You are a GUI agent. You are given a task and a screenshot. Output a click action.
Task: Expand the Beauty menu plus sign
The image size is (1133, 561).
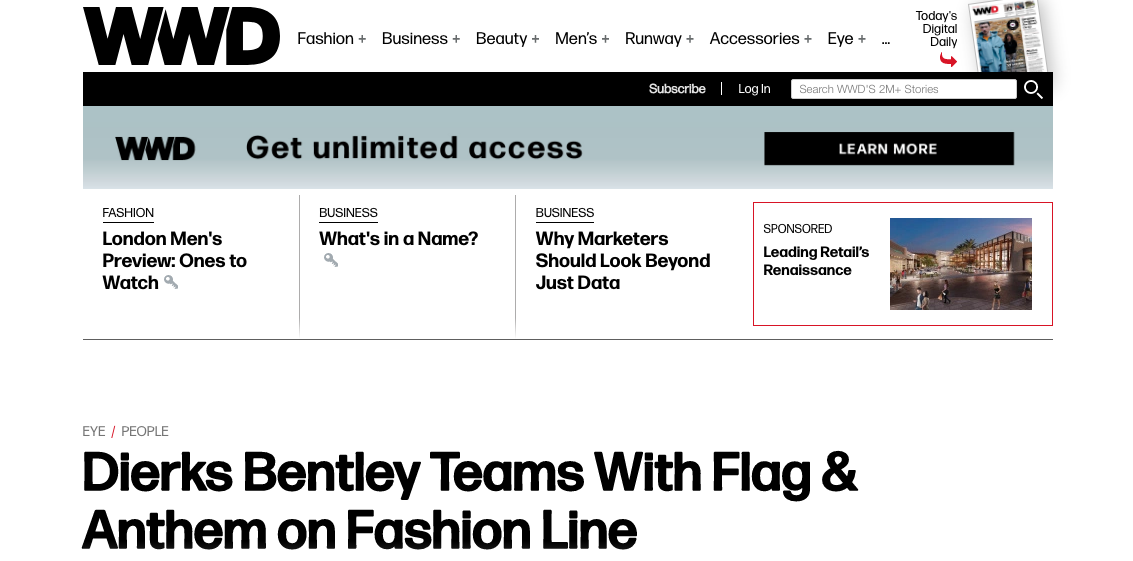point(535,39)
